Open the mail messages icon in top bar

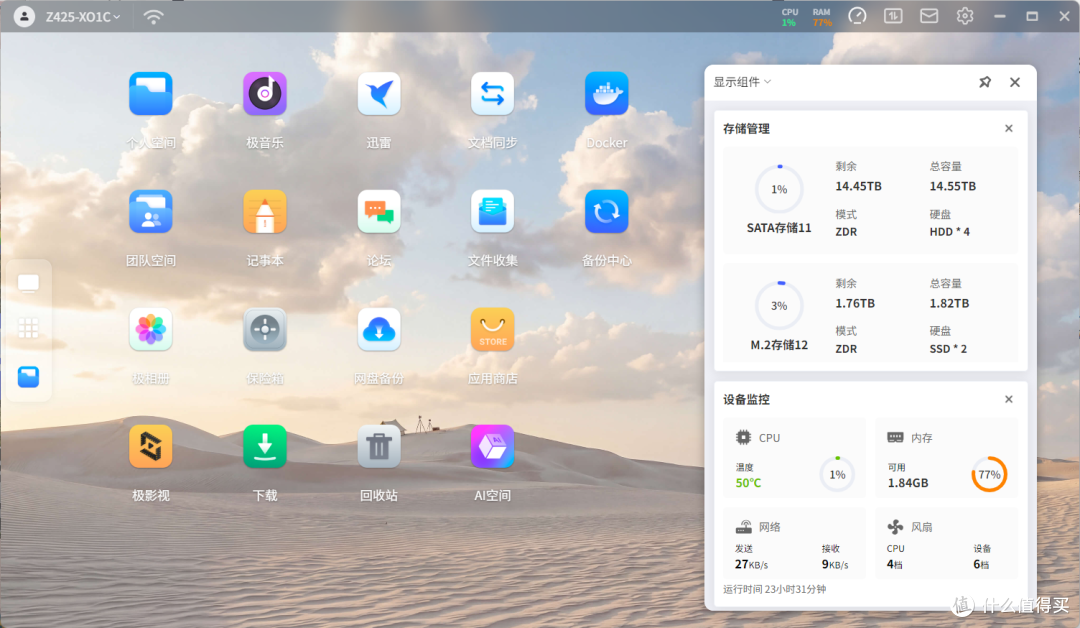pyautogui.click(x=929, y=16)
